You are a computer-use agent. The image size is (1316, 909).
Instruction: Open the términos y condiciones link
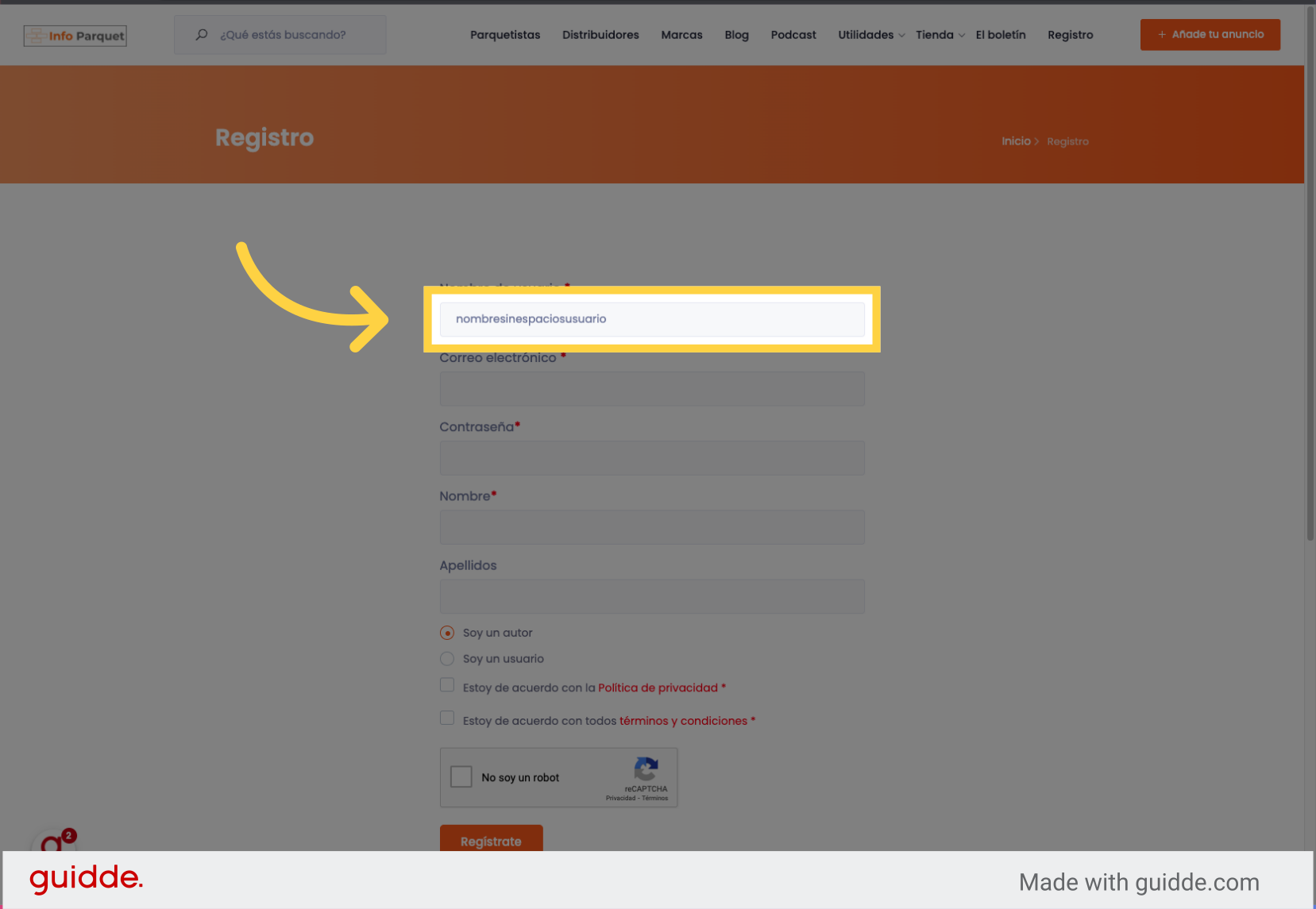click(x=683, y=721)
